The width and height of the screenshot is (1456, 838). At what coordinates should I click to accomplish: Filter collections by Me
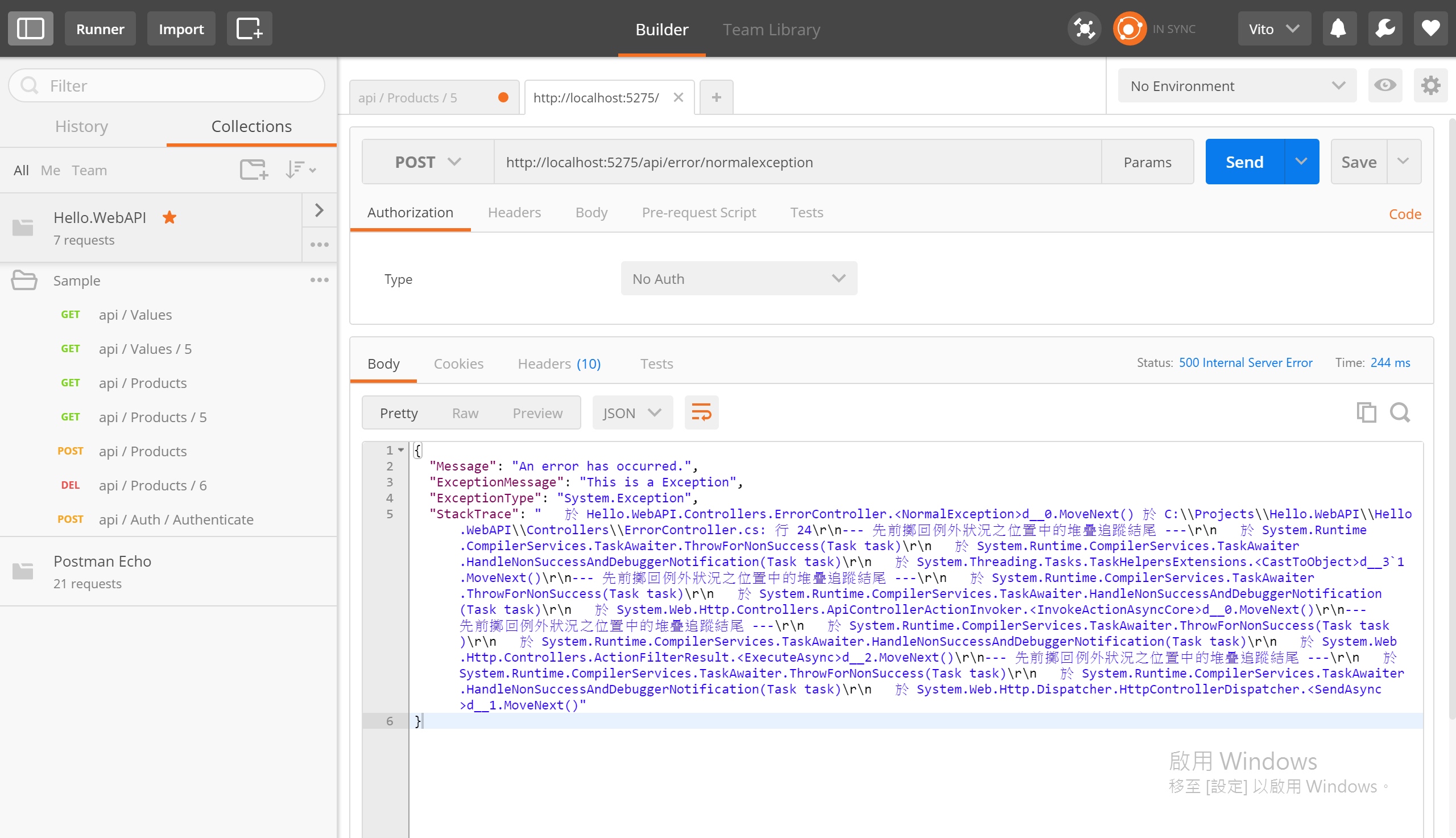(x=50, y=170)
